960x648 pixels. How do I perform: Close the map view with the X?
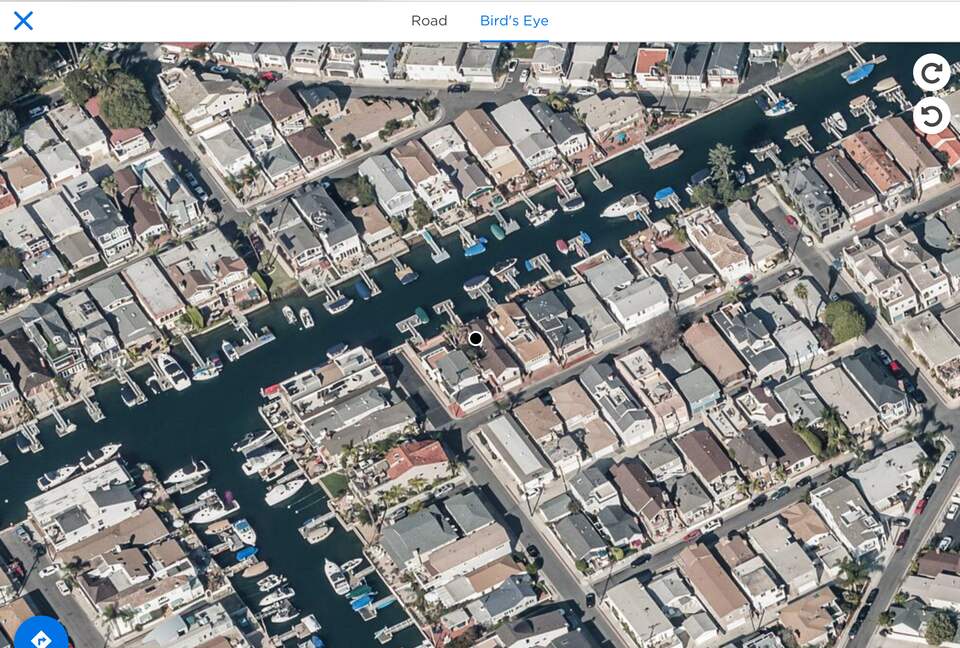click(x=23, y=20)
